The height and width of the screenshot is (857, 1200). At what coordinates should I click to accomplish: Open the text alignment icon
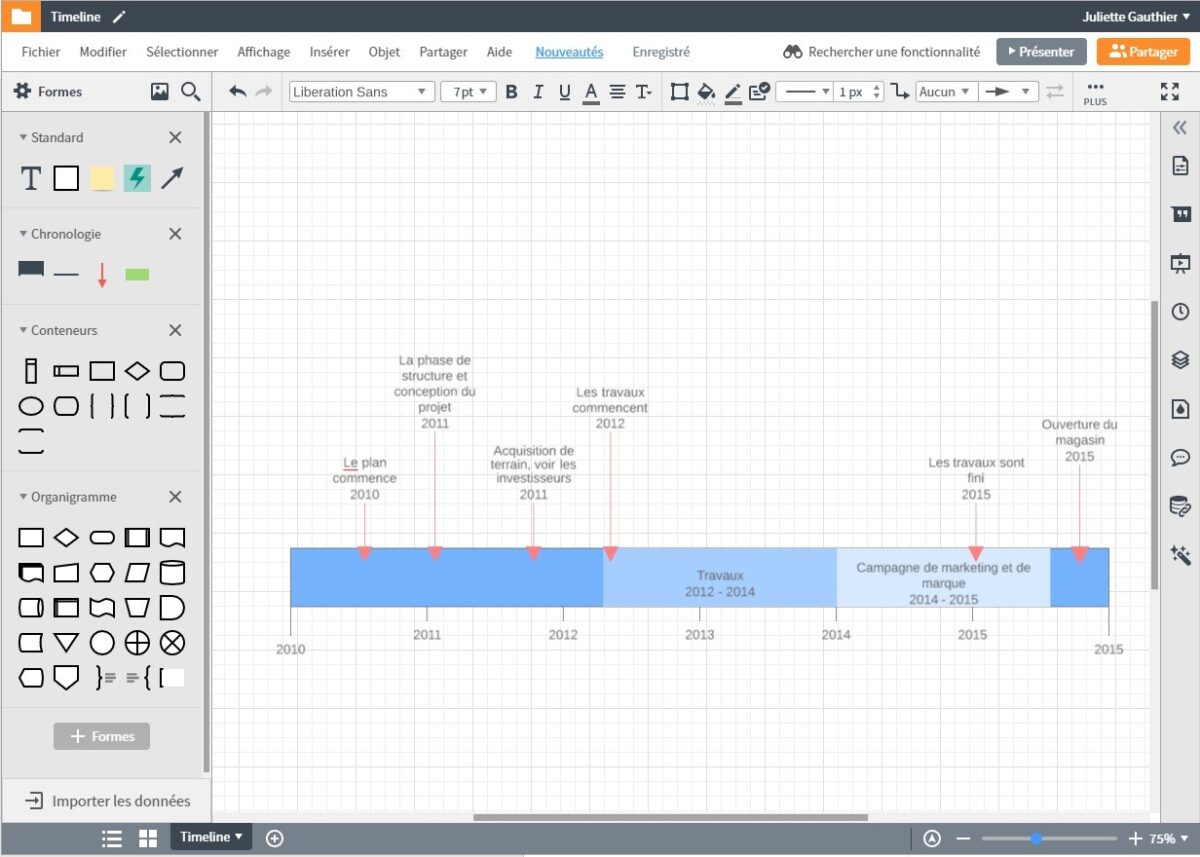(617, 91)
